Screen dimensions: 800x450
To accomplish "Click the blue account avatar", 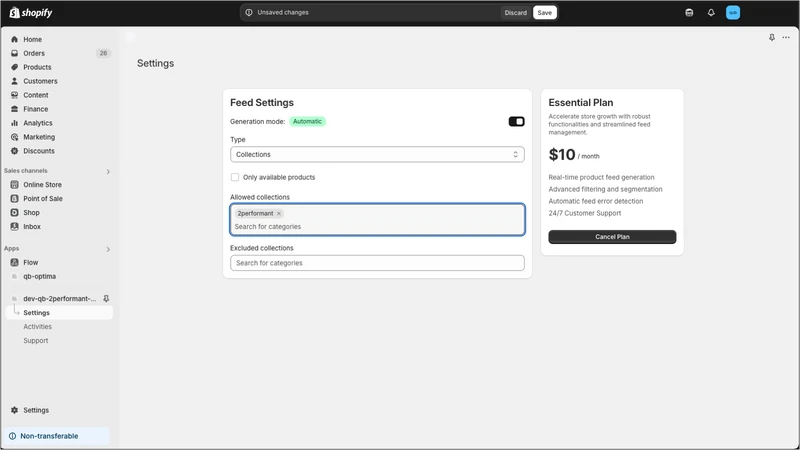I will click(733, 13).
